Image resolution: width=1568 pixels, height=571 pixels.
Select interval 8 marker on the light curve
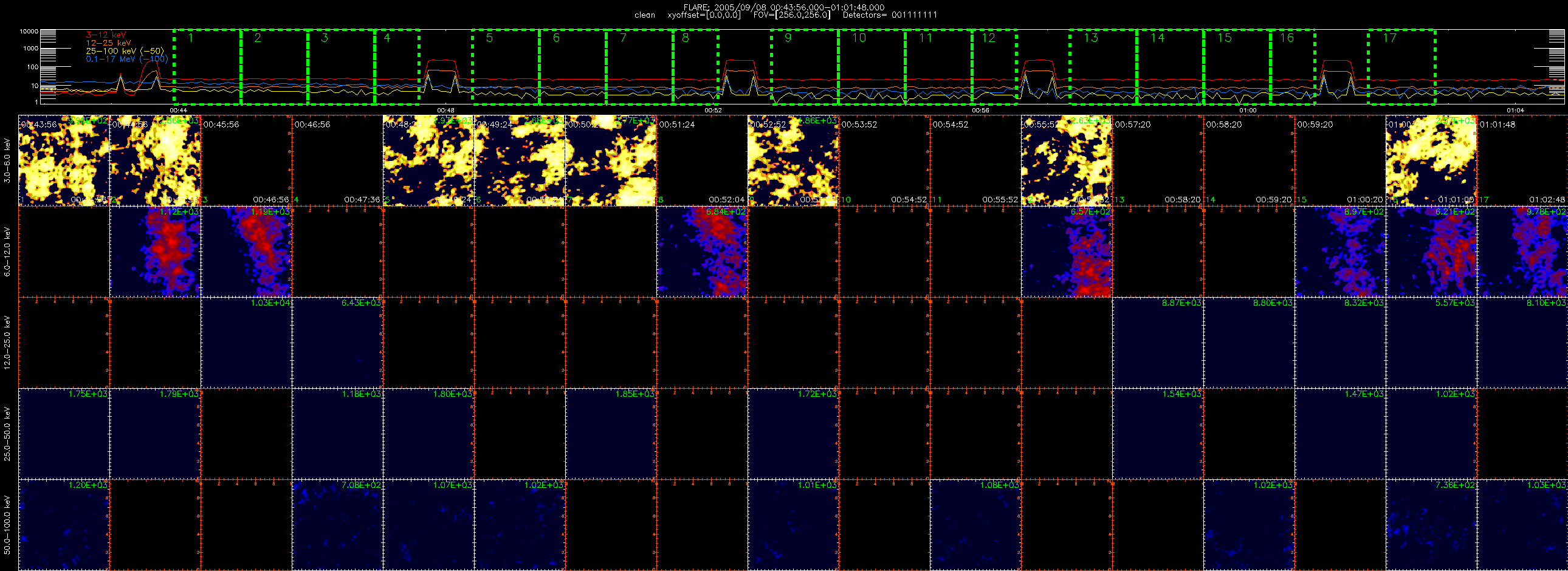pos(686,38)
